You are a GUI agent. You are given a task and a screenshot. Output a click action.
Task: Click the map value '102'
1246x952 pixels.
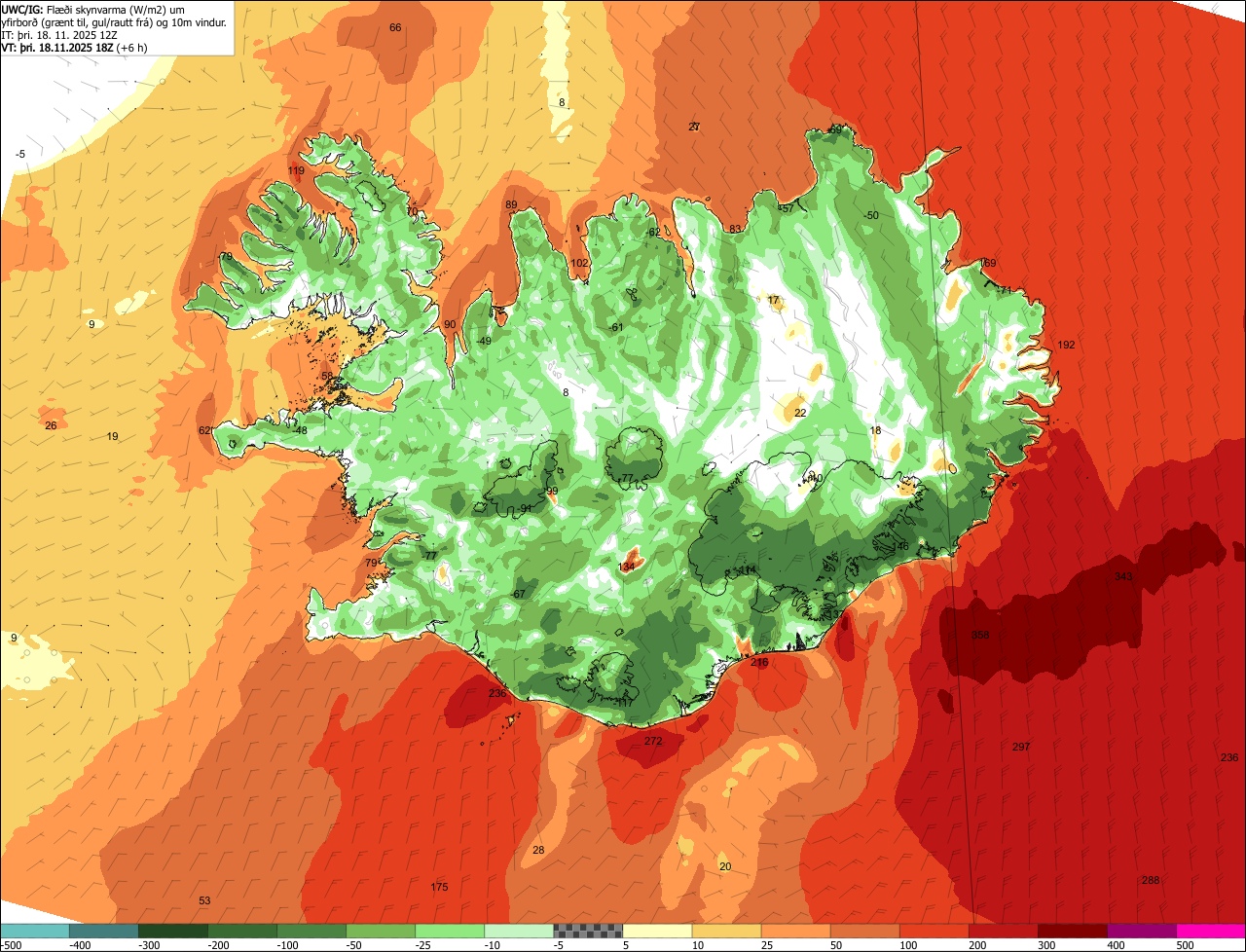pos(579,264)
